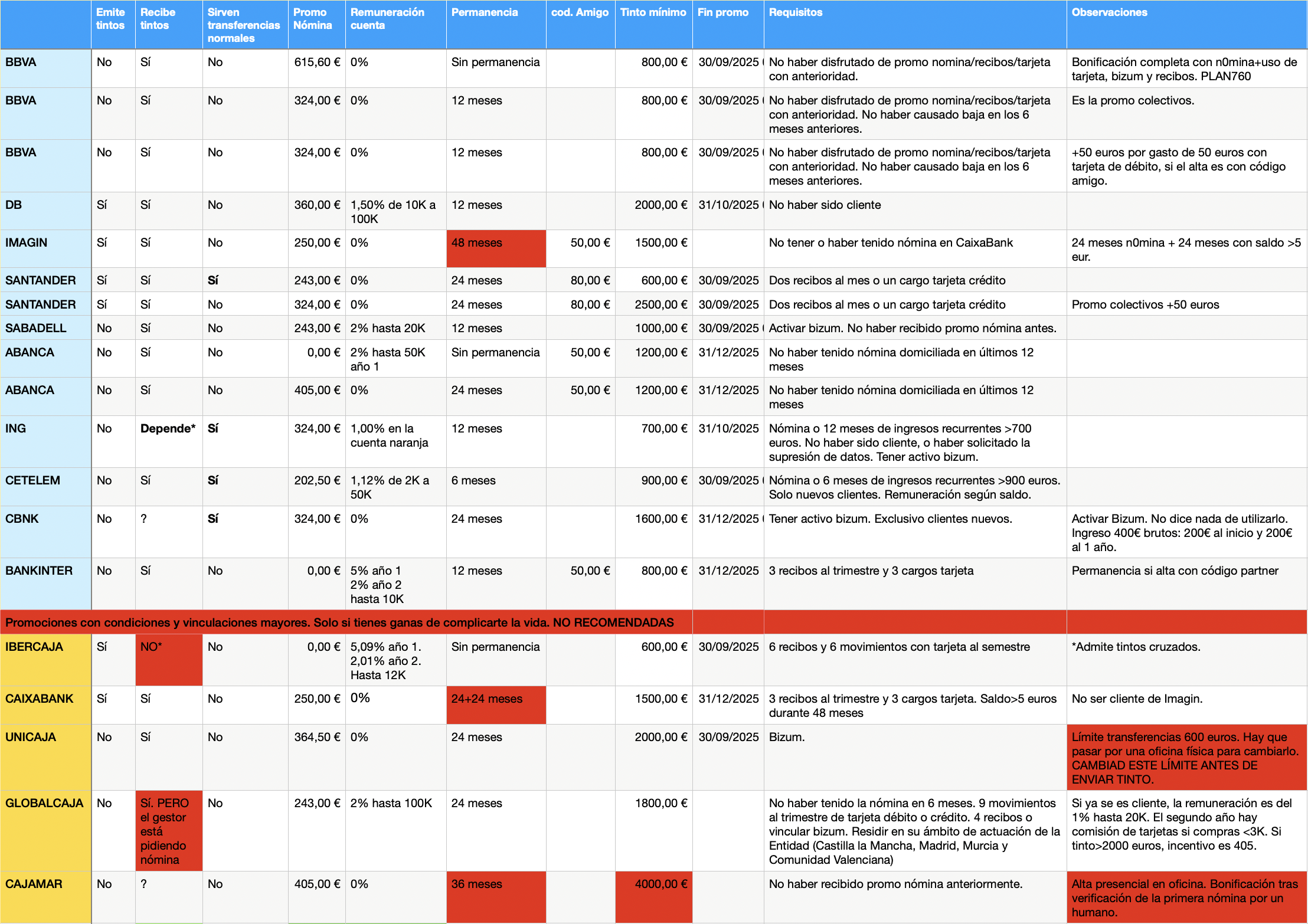Select the 'Promo Nómina' column header
This screenshot has width=1308, height=924.
tap(317, 24)
